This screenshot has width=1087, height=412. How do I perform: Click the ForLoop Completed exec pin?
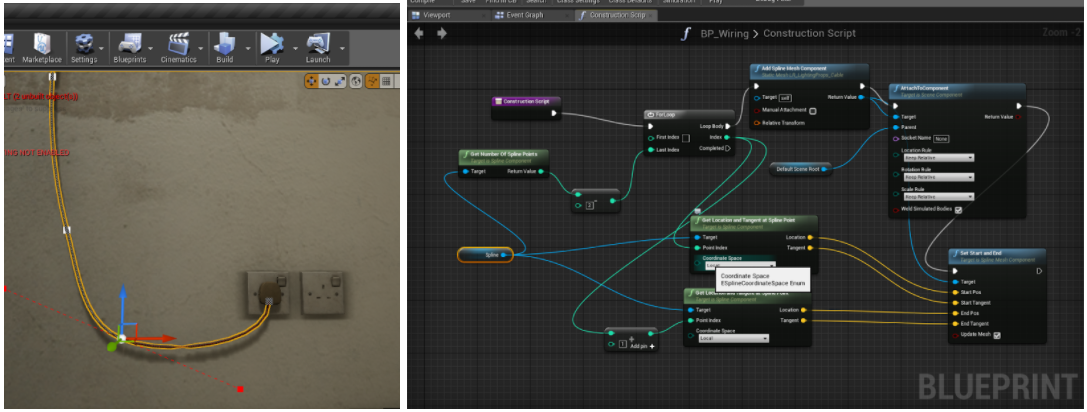727,148
